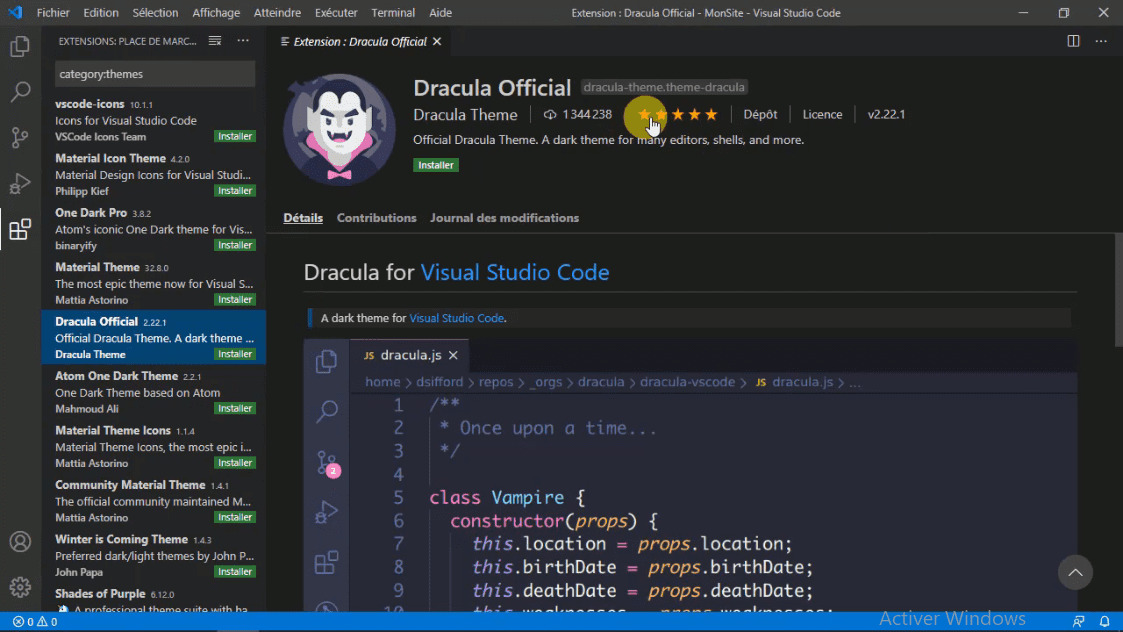Open the Exécuter menu
This screenshot has height=632, width=1123.
pyautogui.click(x=336, y=13)
